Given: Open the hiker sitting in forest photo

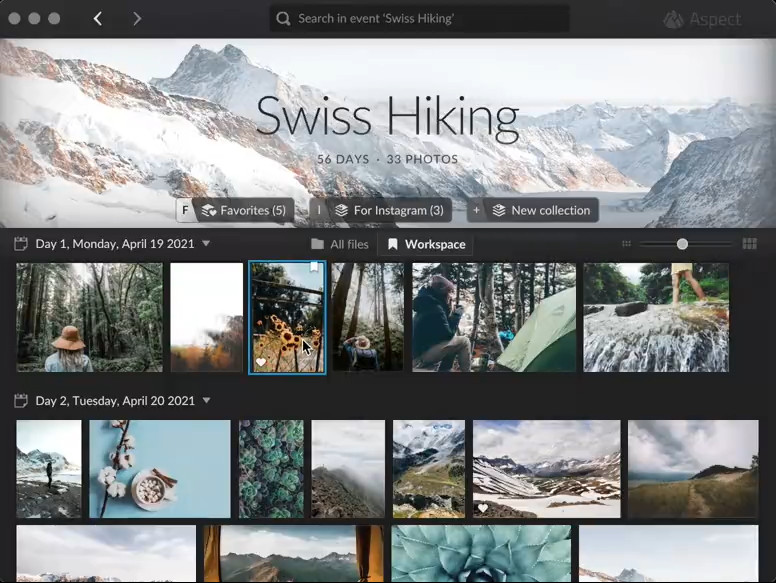Looking at the screenshot, I should coord(368,317).
